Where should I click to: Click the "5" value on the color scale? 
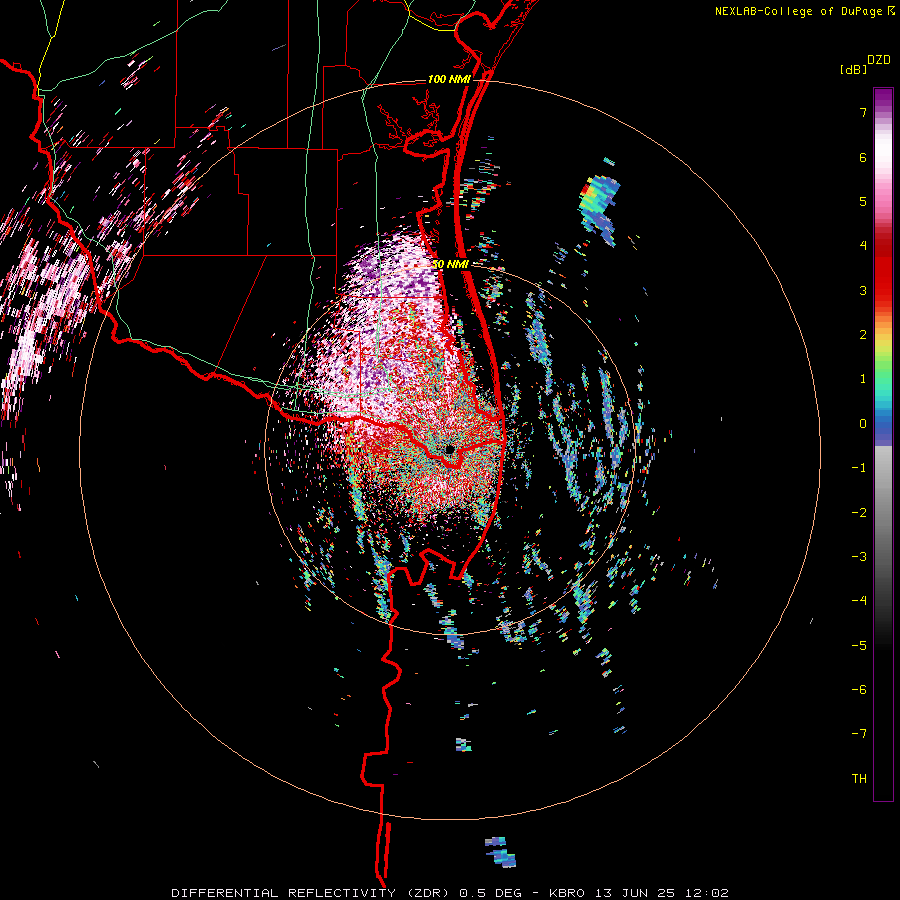(863, 201)
